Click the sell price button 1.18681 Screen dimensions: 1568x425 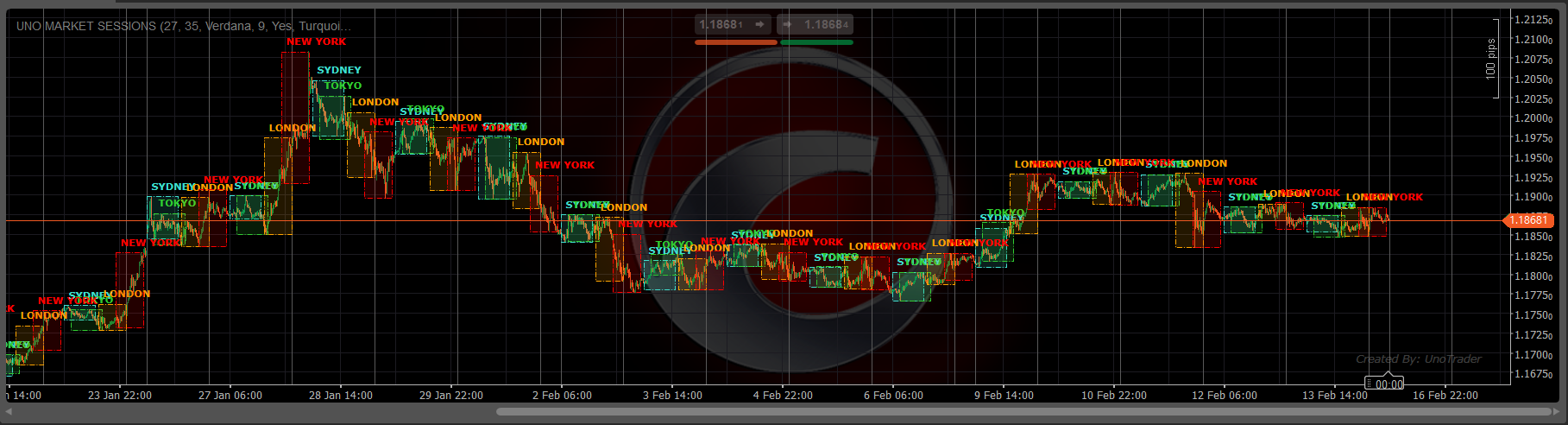point(734,25)
